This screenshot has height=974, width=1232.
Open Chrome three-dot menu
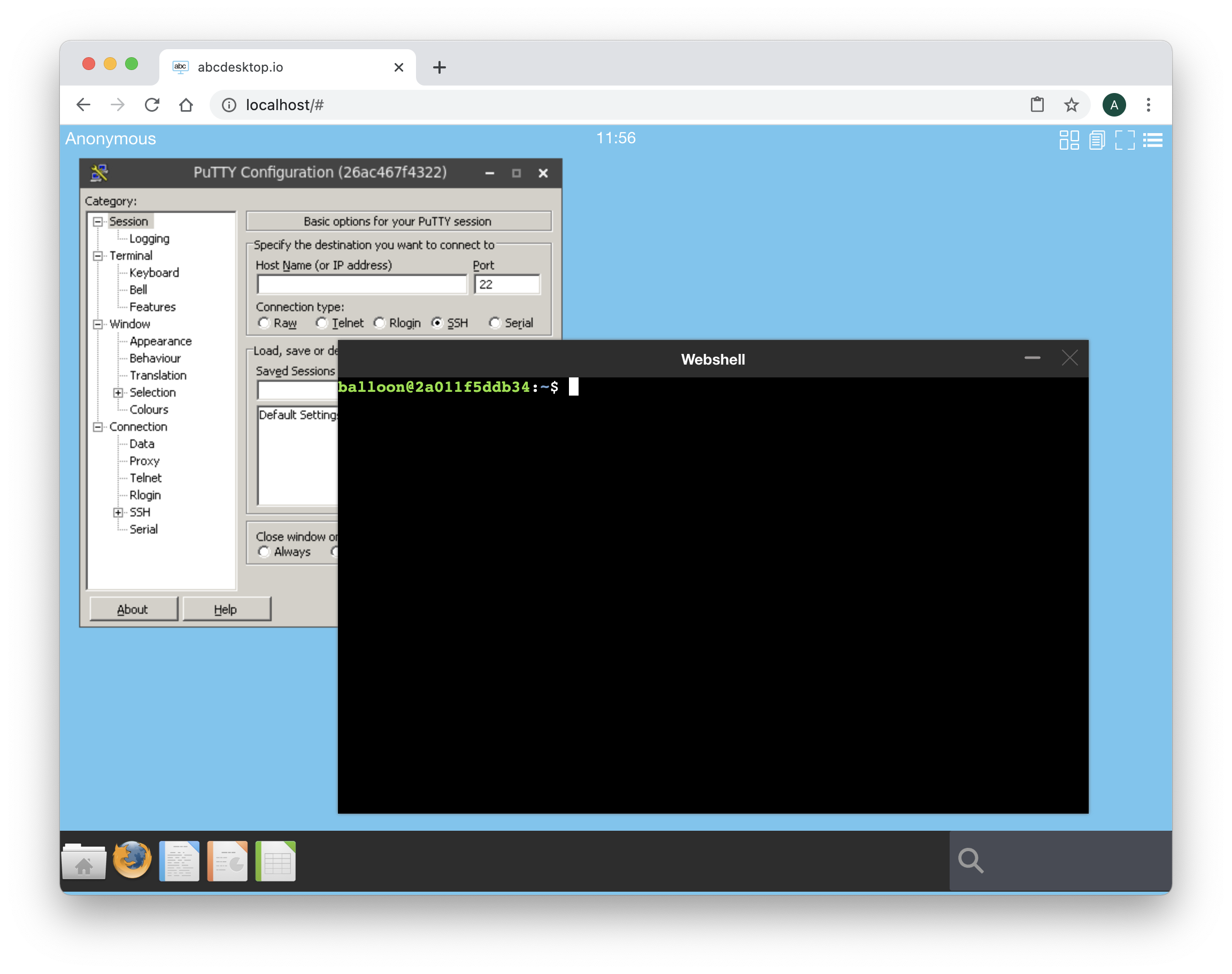[x=1148, y=105]
